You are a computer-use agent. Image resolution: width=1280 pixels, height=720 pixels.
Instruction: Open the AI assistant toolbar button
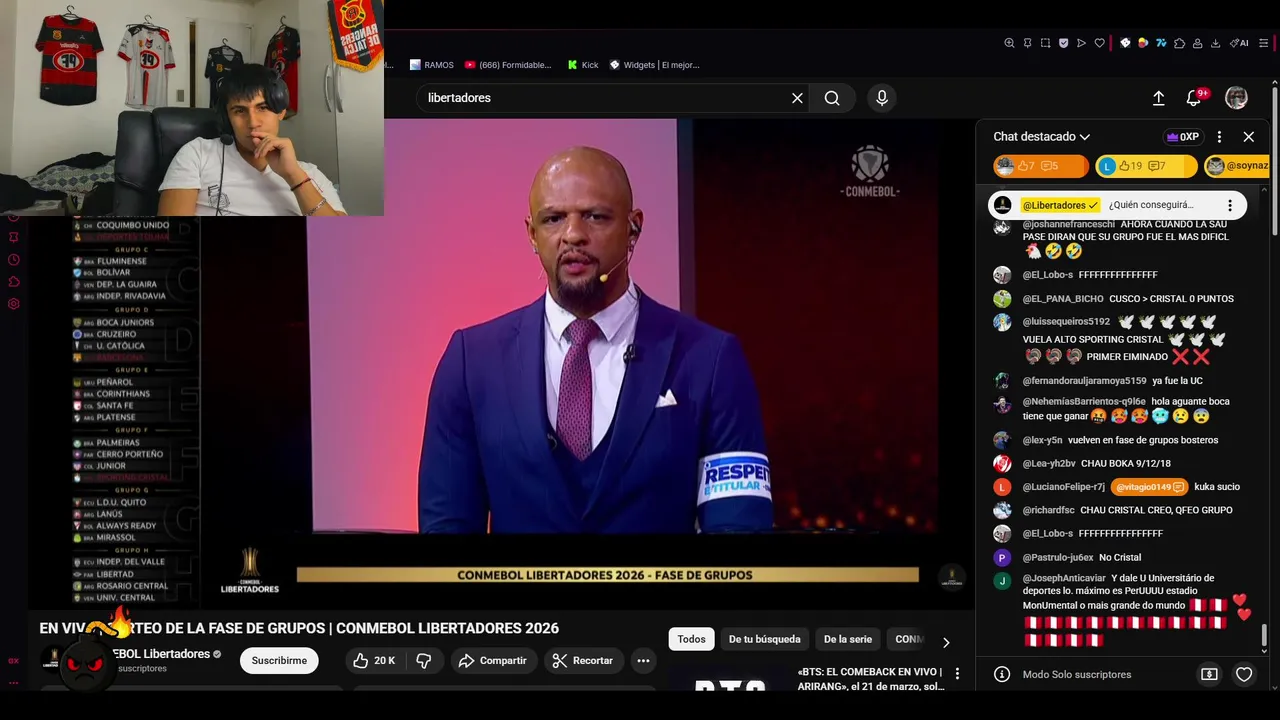pos(1240,43)
